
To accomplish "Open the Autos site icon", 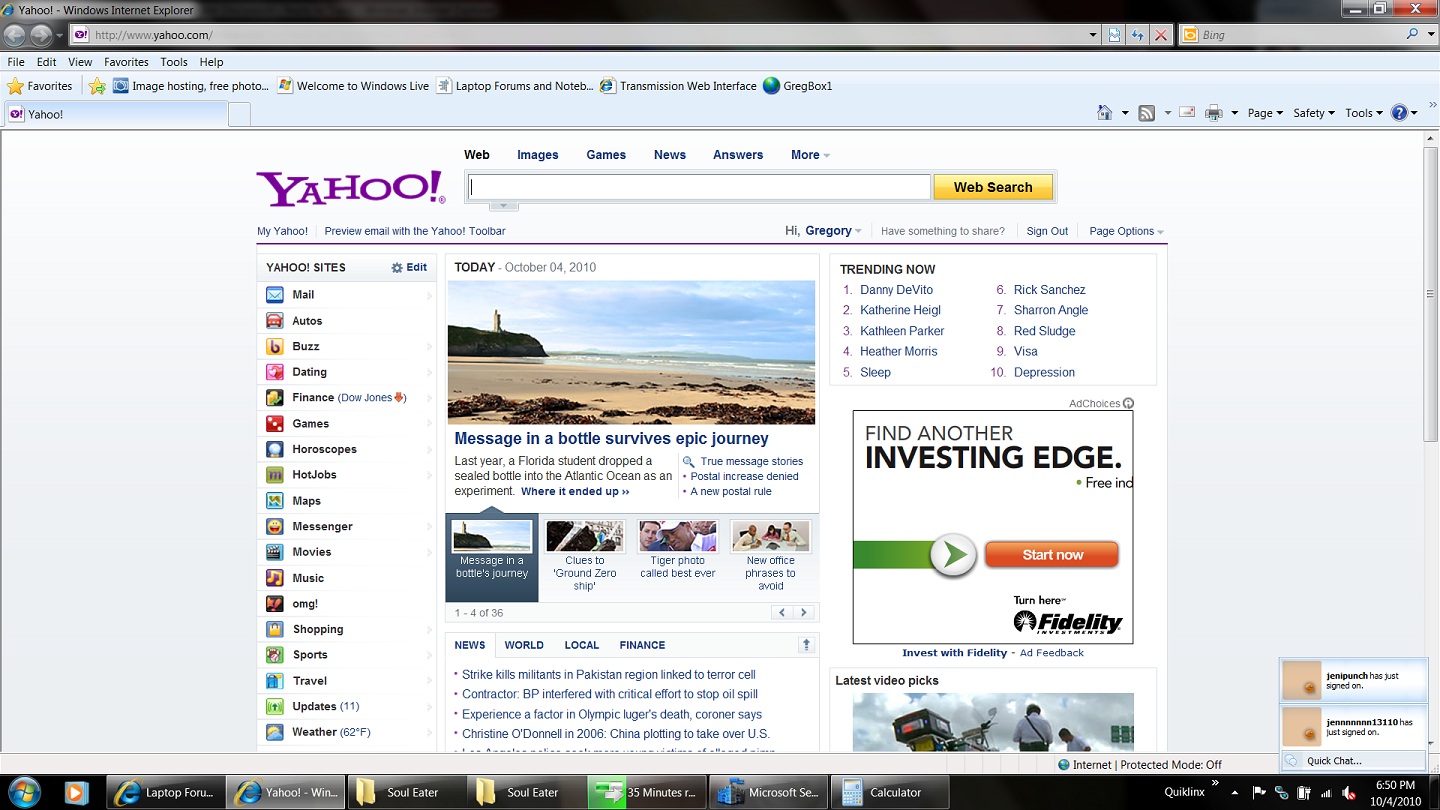I will 274,321.
